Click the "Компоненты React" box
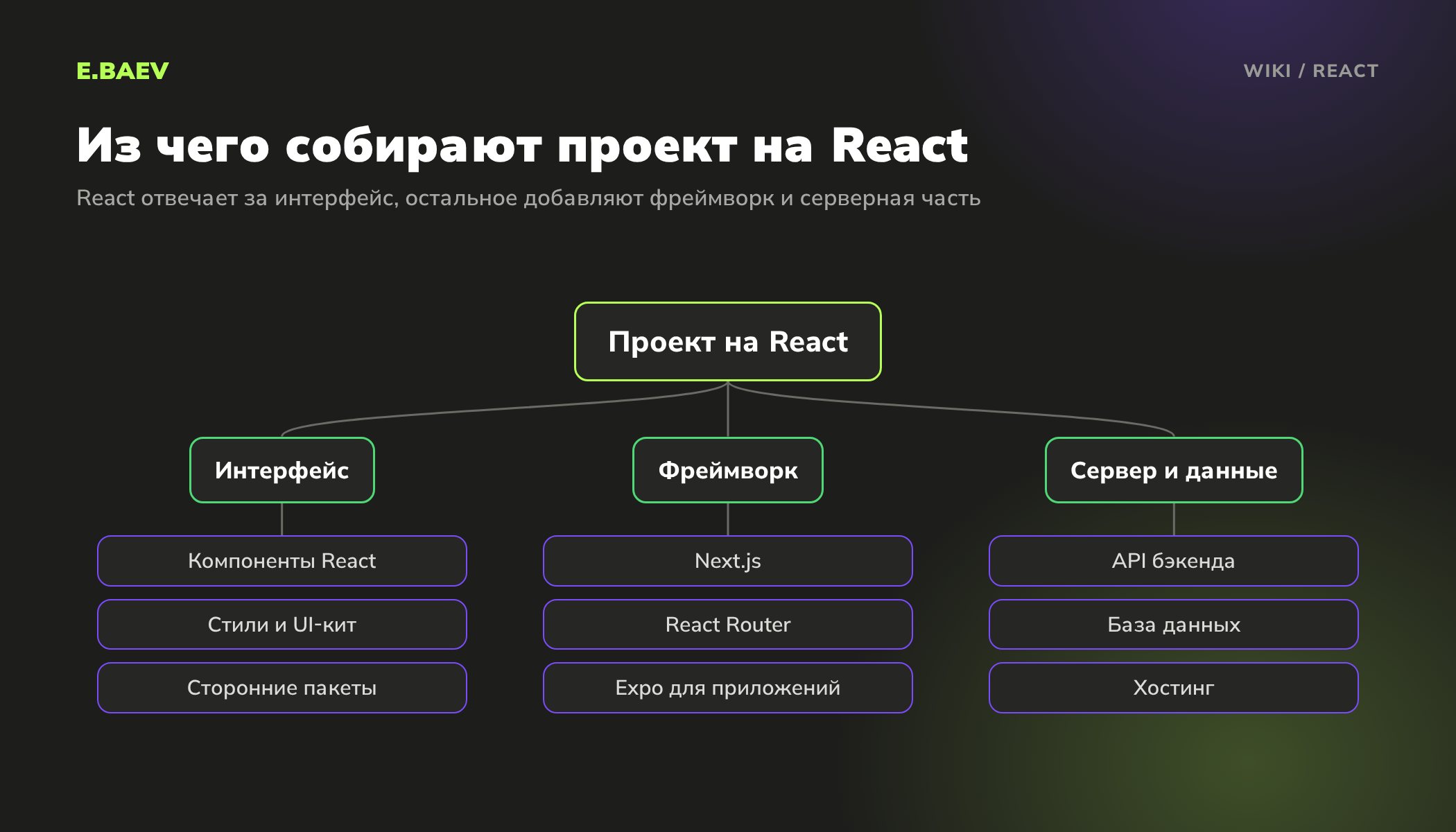 [282, 561]
